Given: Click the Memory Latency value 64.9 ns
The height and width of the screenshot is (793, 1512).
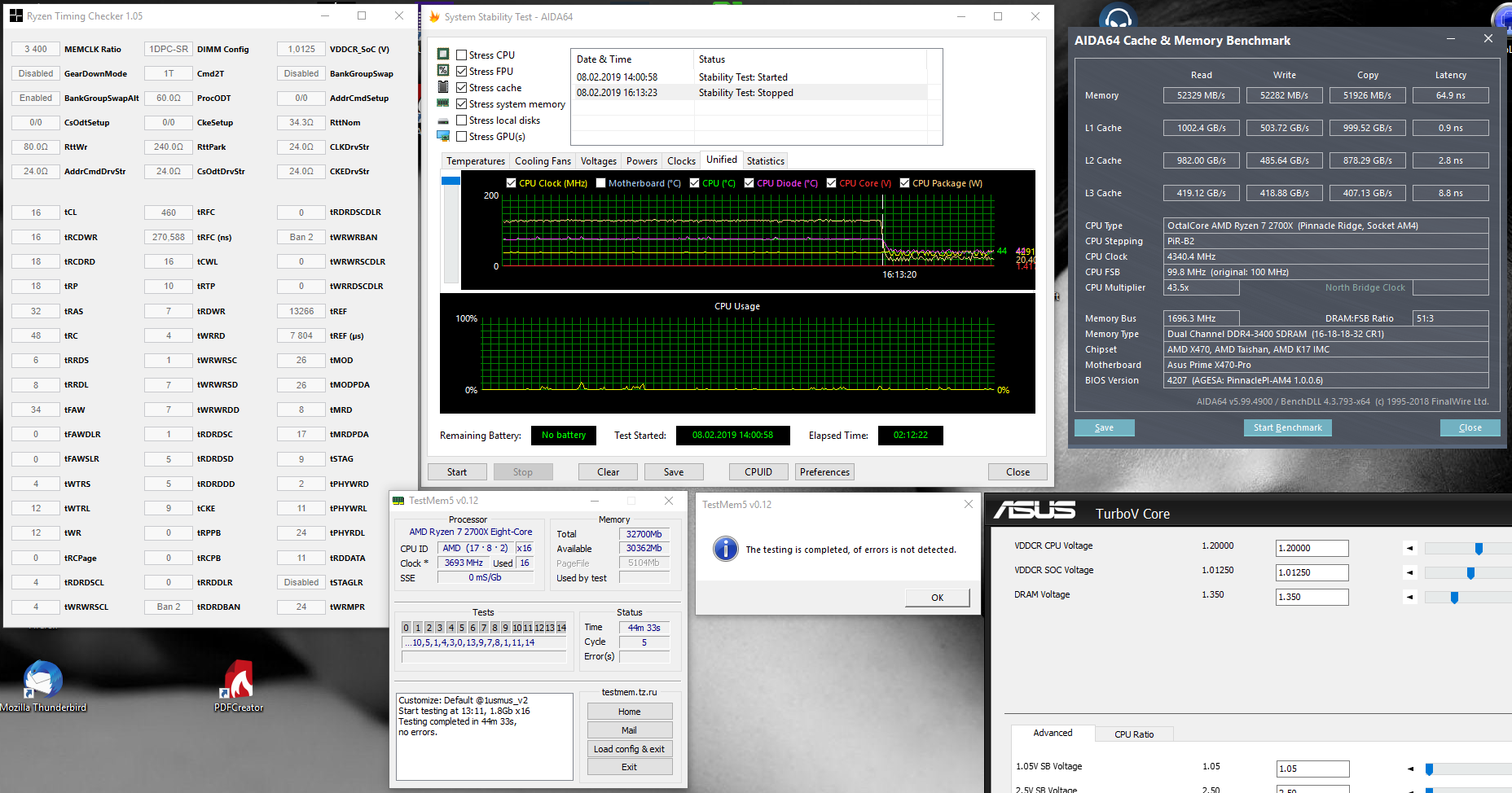Looking at the screenshot, I should pos(1451,95).
